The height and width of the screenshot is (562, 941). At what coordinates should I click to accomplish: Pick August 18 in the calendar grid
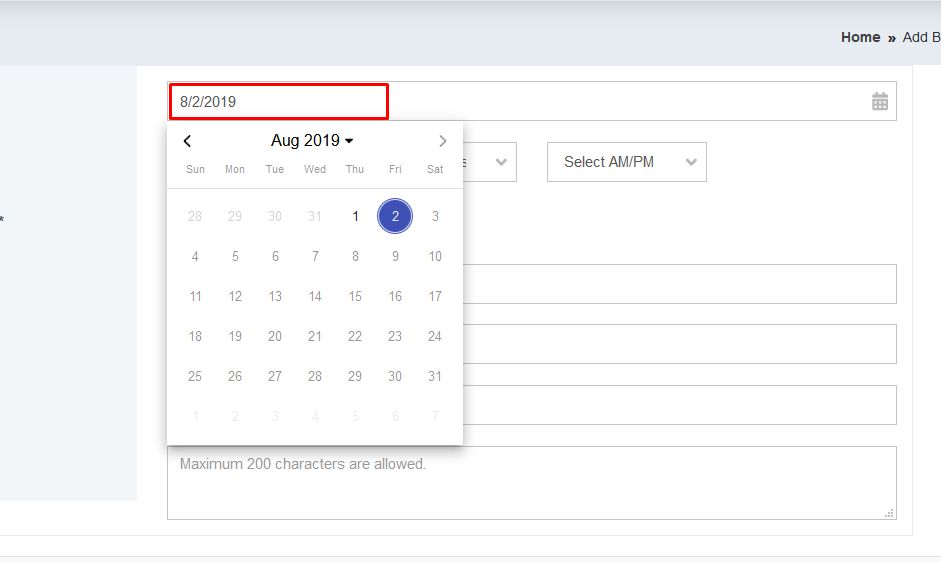point(195,336)
